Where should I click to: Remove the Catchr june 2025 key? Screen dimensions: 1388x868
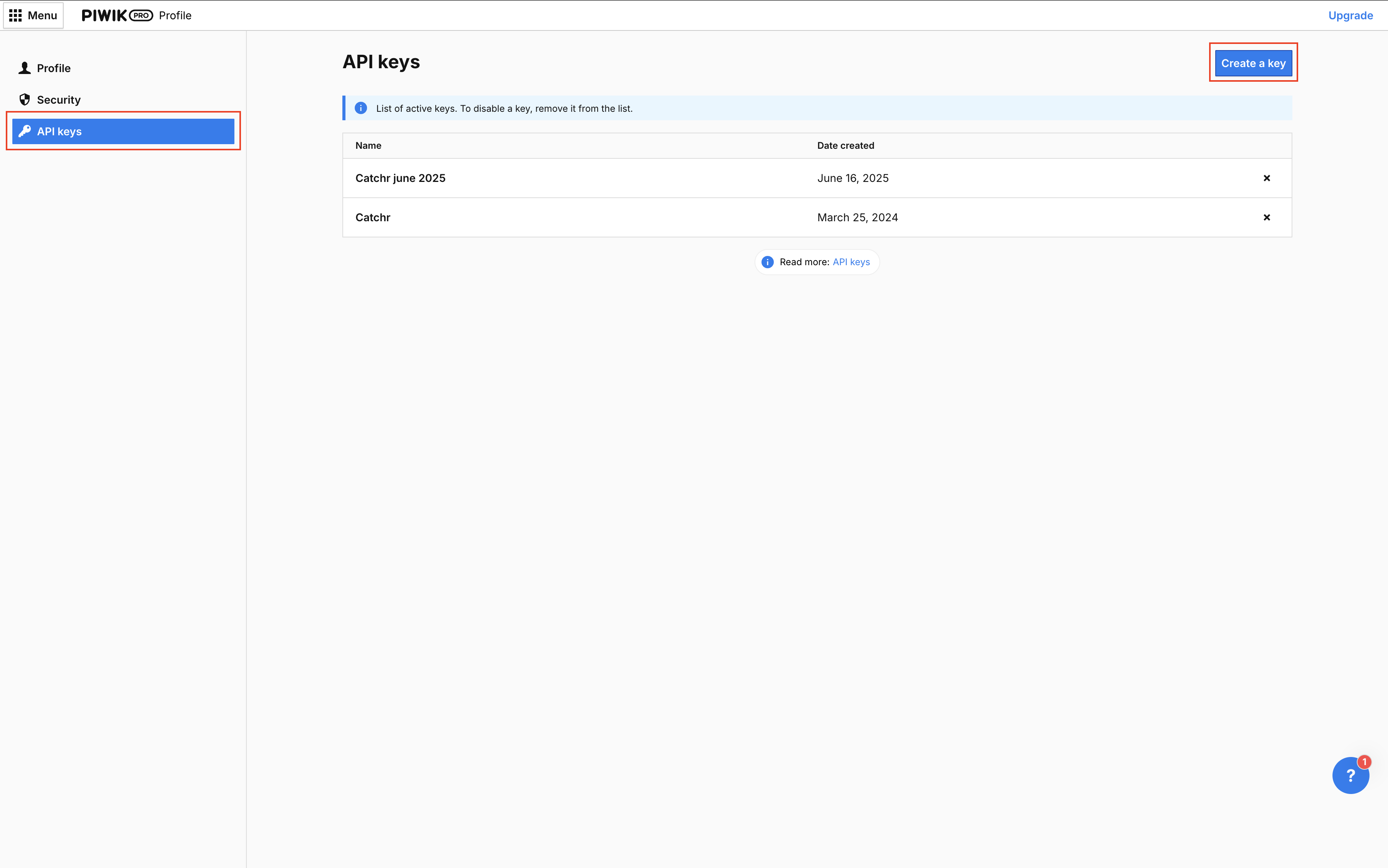(x=1266, y=178)
